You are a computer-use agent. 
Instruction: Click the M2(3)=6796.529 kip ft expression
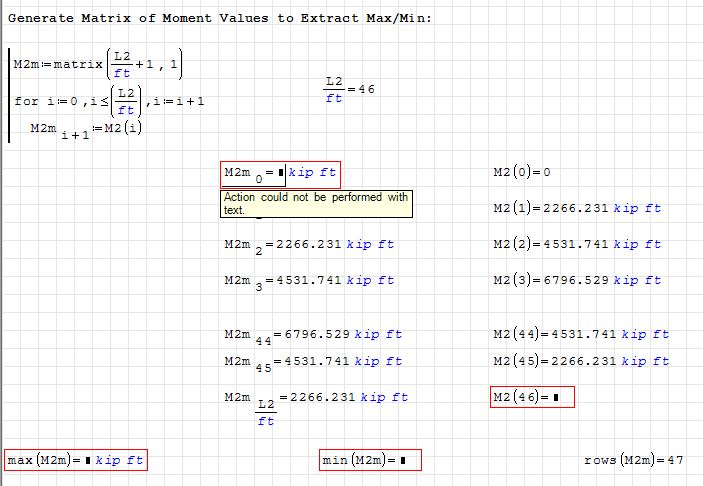pos(577,280)
